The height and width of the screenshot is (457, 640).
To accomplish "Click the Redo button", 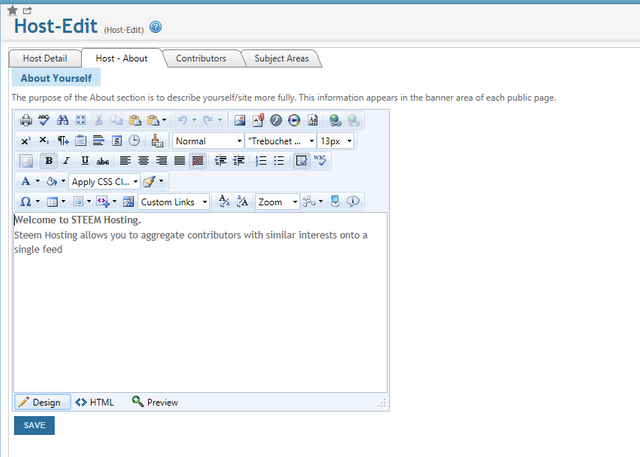I will pos(208,120).
